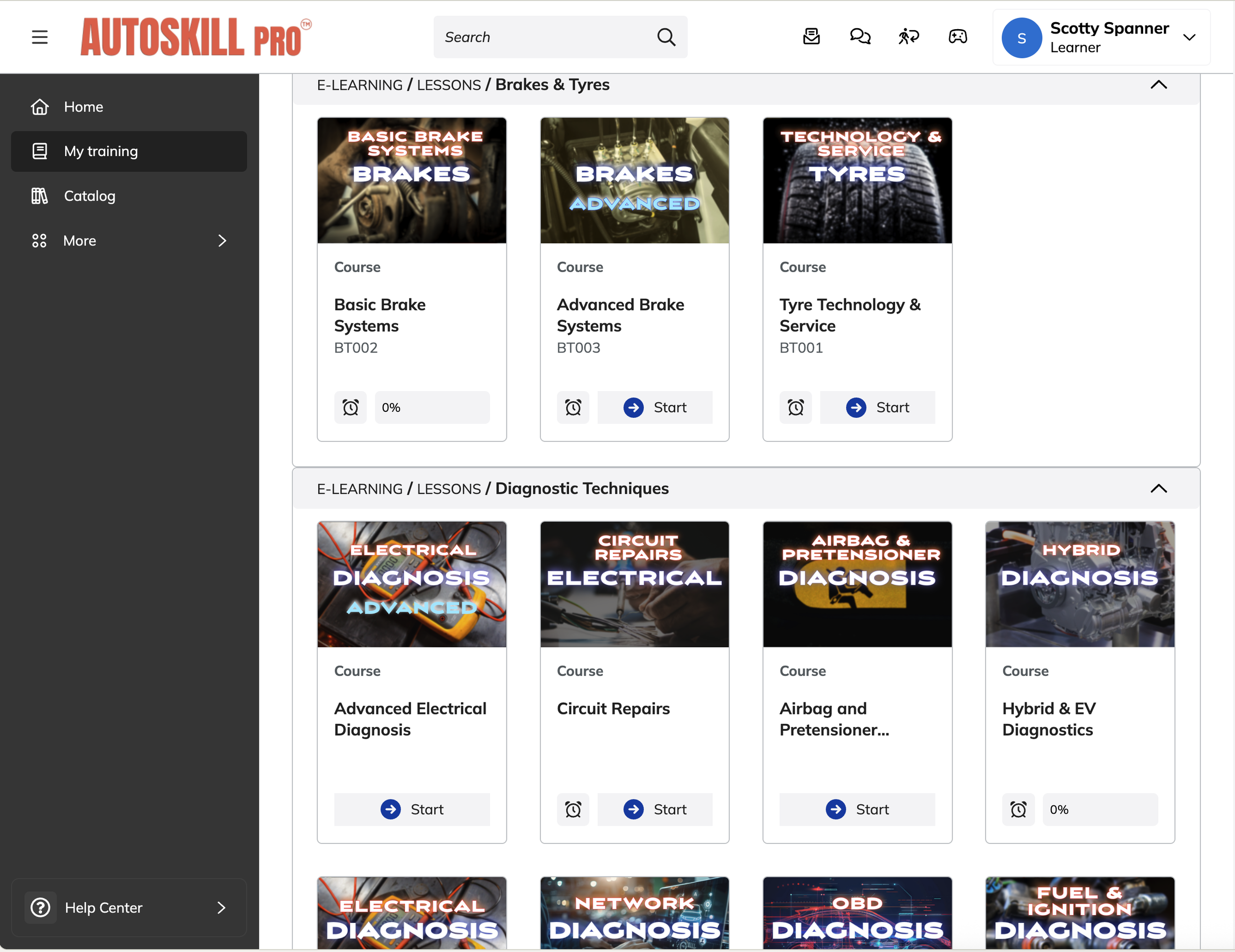
Task: Open the hamburger menu icon
Action: (40, 38)
